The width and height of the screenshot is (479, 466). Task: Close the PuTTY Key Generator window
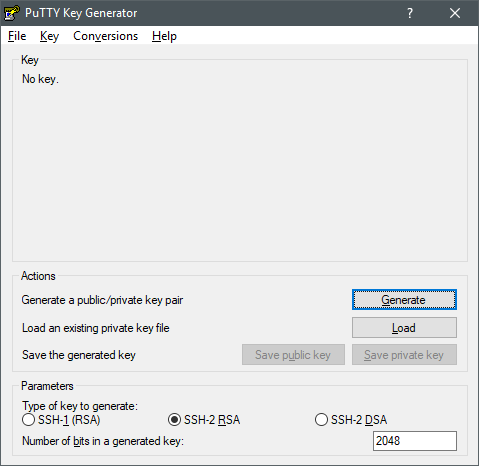coord(455,13)
